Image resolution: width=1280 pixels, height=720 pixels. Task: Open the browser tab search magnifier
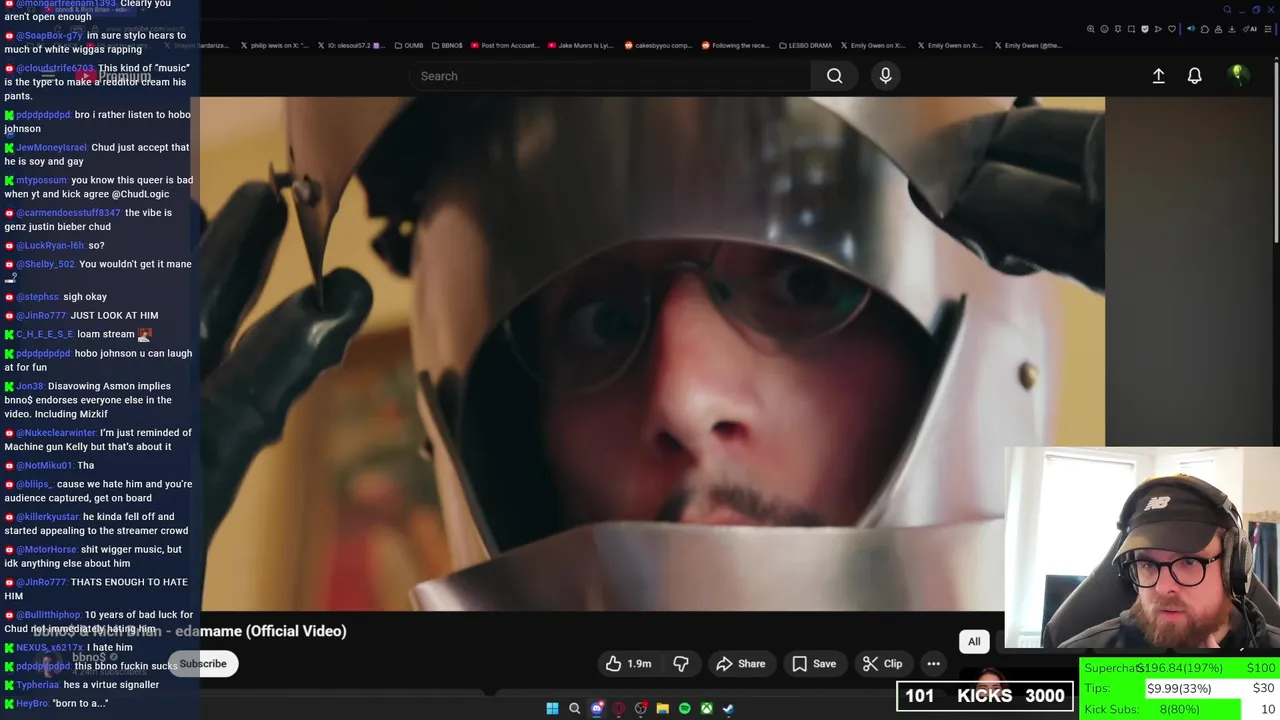pyautogui.click(x=1227, y=10)
